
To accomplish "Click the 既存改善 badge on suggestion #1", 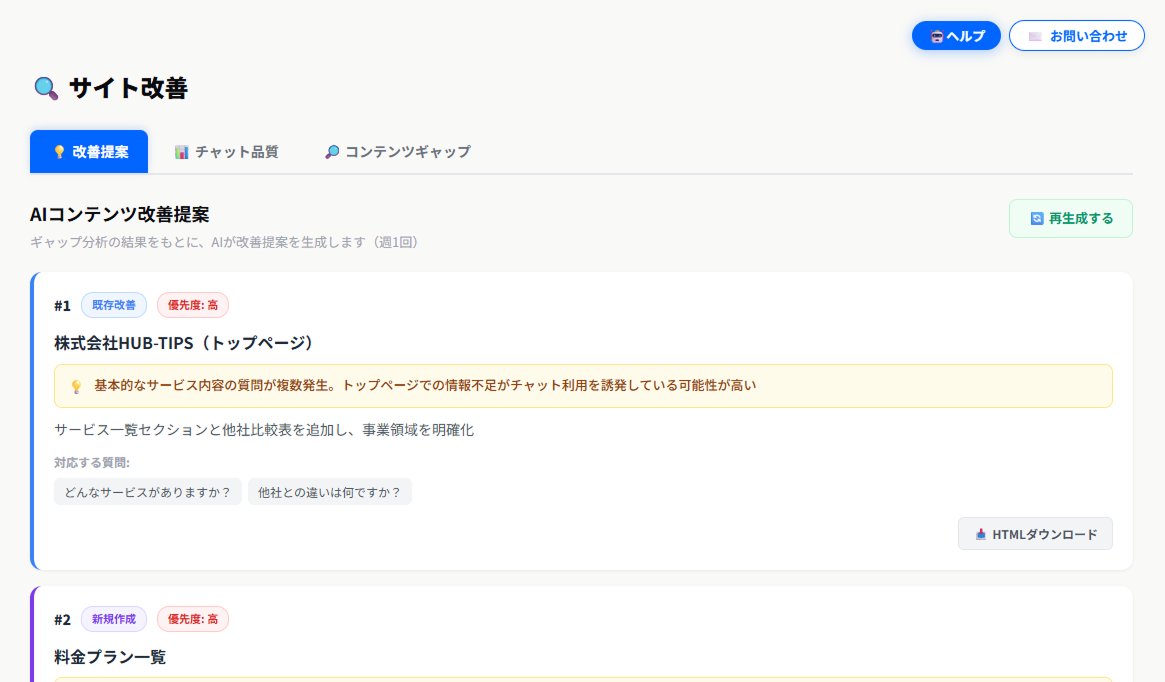I will [113, 304].
